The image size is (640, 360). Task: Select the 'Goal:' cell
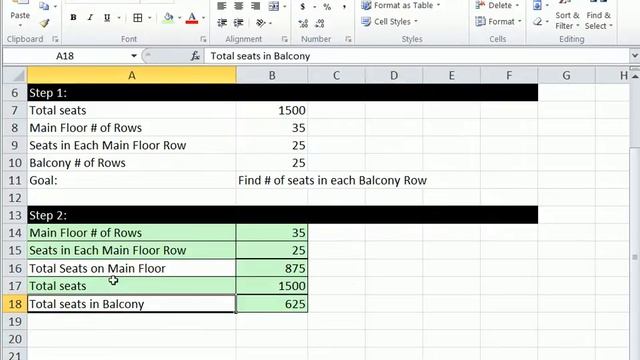[x=131, y=180]
